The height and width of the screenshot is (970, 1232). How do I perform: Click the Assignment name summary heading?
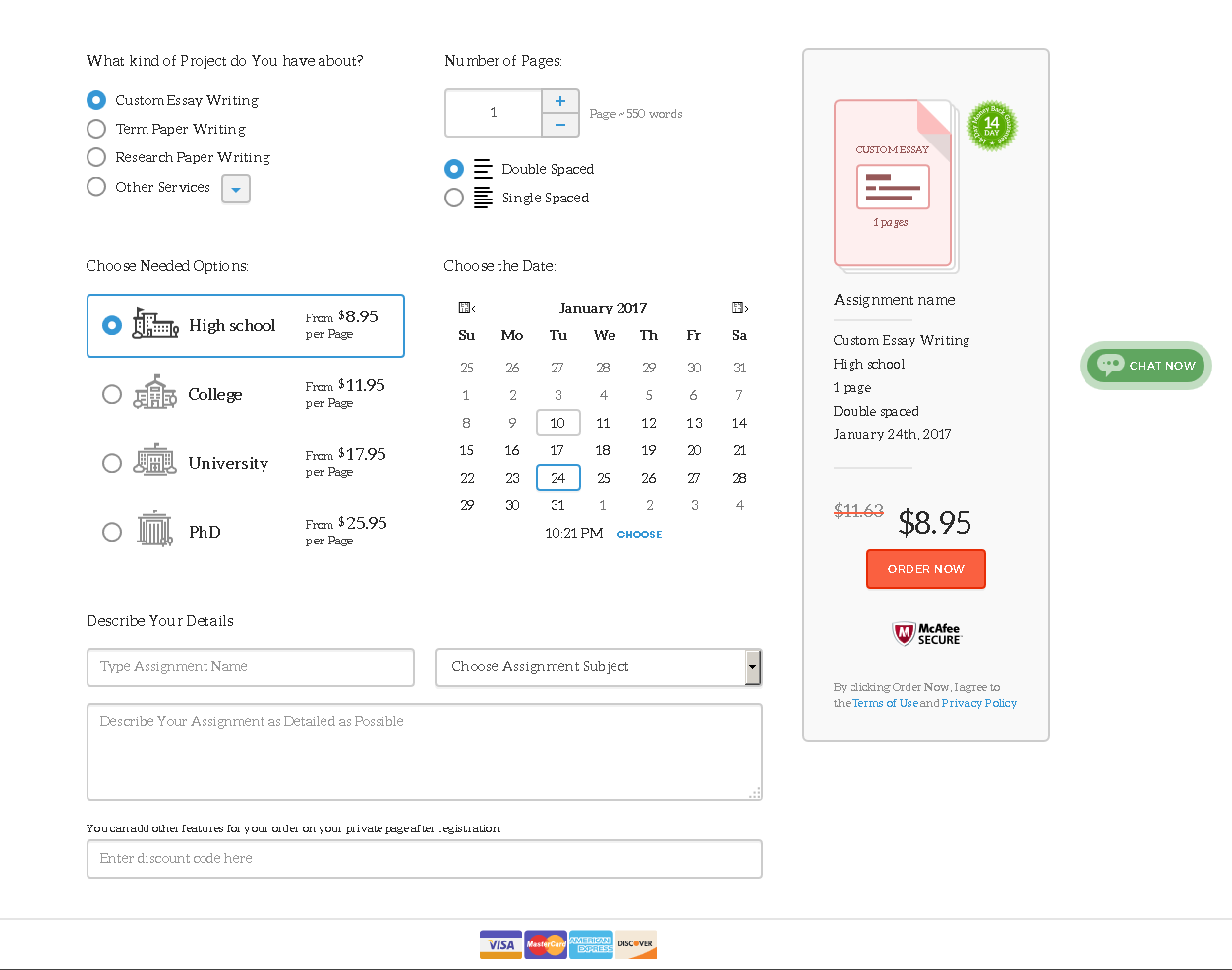tap(895, 300)
